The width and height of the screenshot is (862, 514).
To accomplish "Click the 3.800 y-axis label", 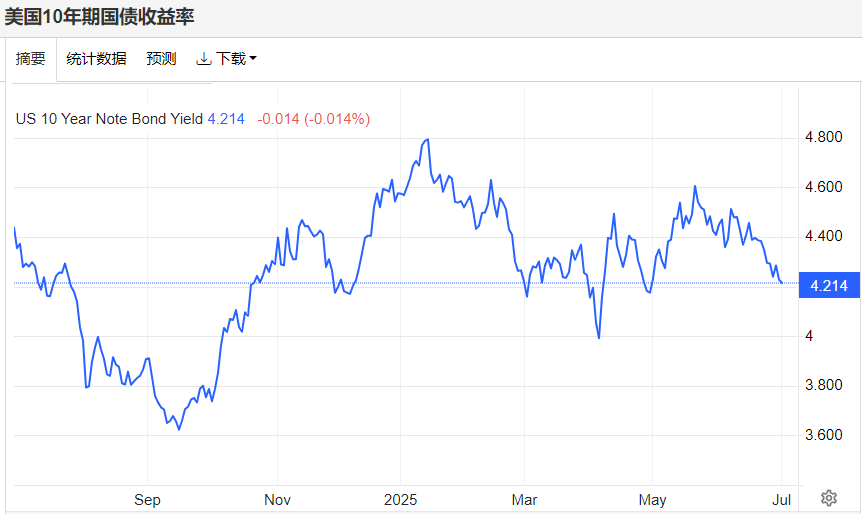I will pos(824,385).
